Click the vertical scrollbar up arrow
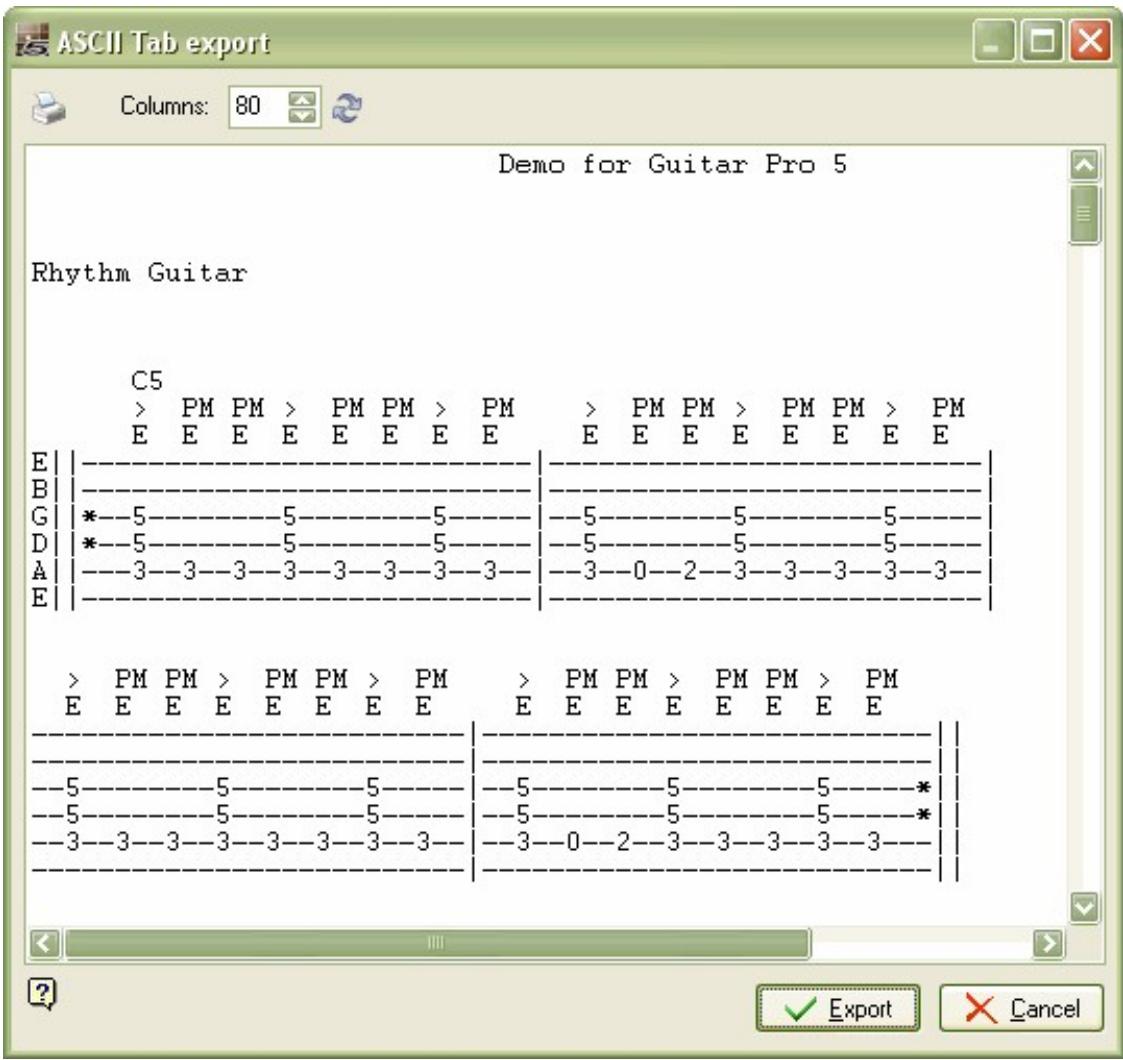 pyautogui.click(x=1084, y=165)
